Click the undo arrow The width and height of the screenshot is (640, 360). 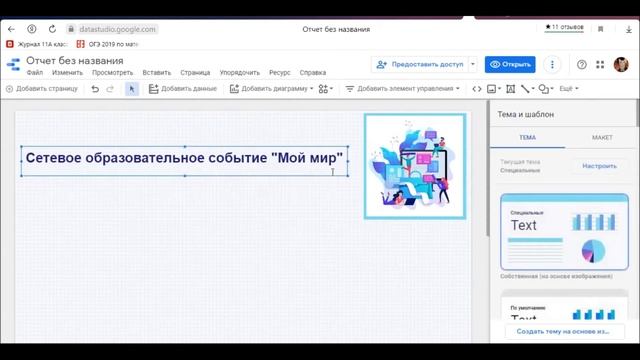[95, 89]
